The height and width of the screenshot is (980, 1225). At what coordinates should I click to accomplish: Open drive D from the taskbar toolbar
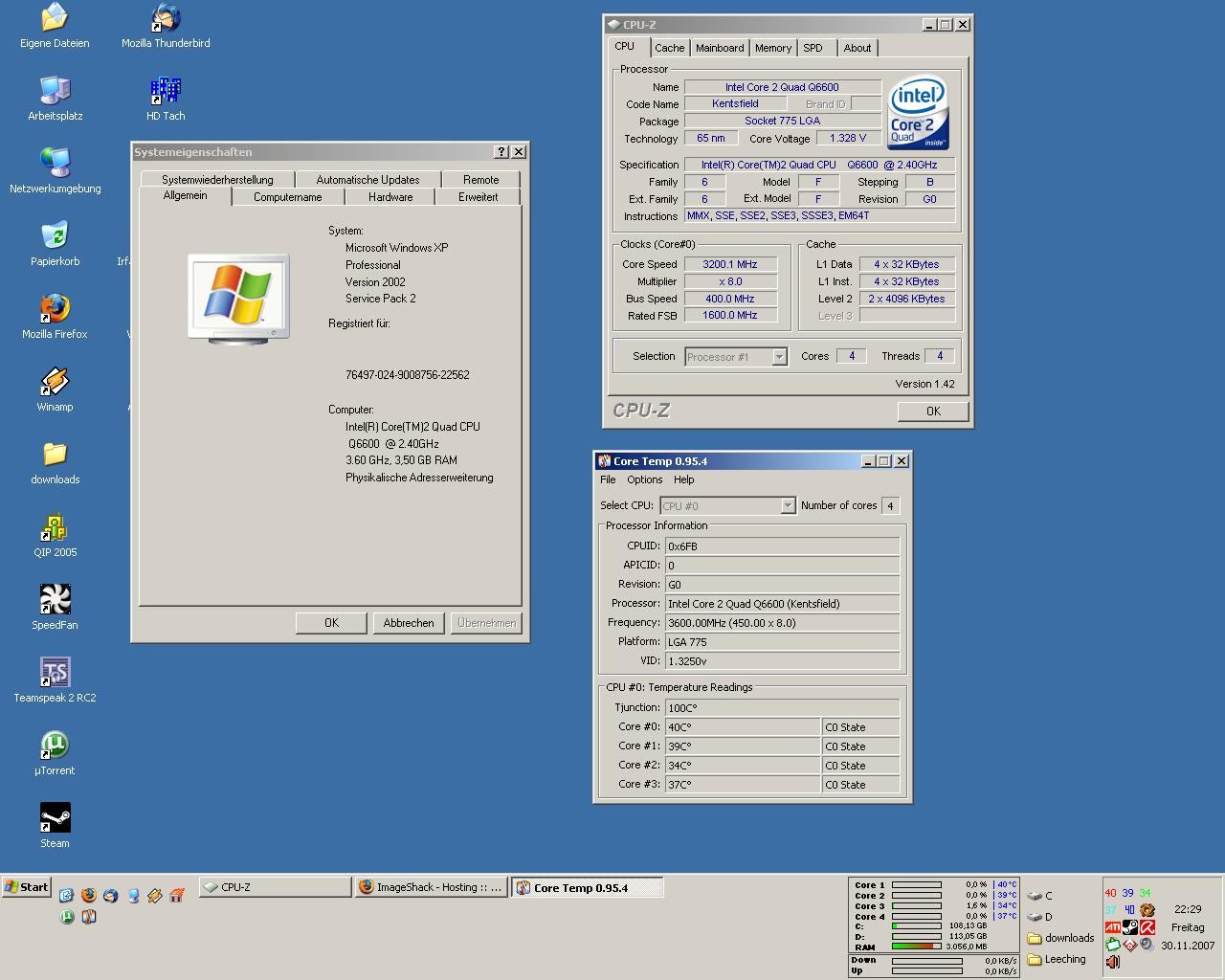tap(1040, 917)
